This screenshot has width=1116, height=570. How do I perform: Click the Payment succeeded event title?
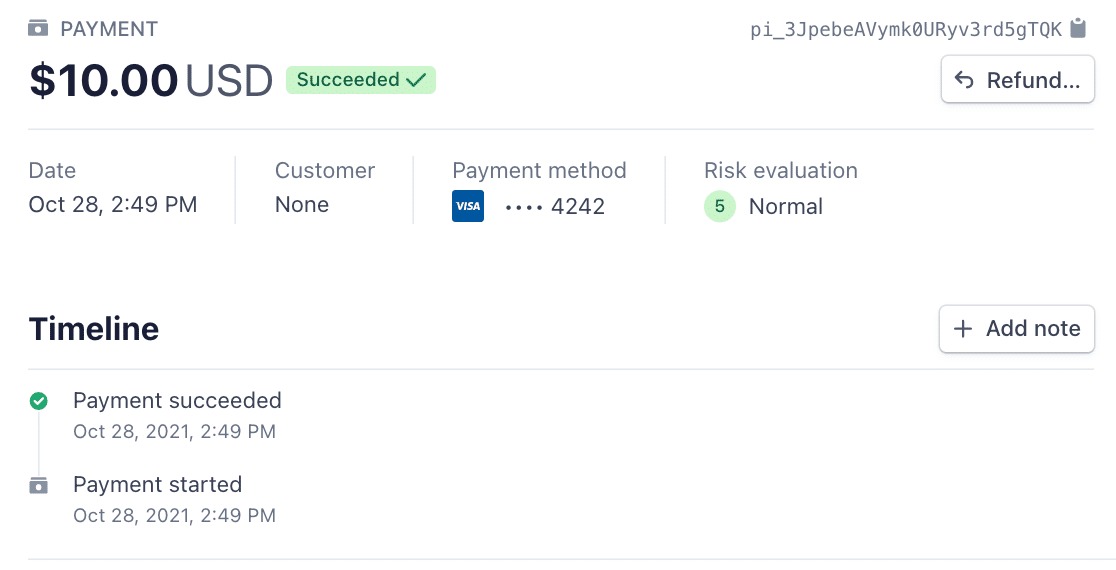(177, 400)
